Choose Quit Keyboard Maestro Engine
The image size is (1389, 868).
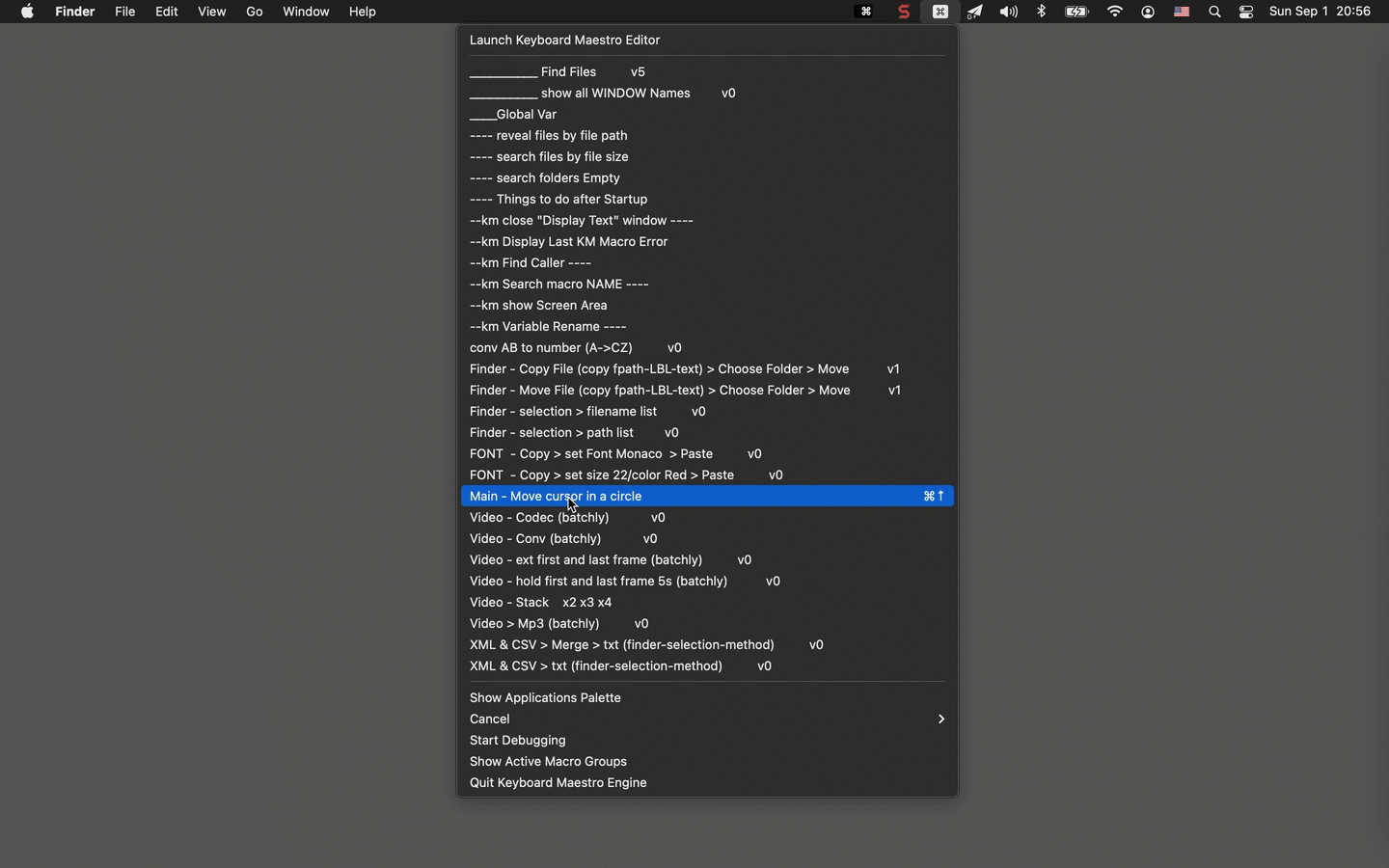tap(707, 783)
